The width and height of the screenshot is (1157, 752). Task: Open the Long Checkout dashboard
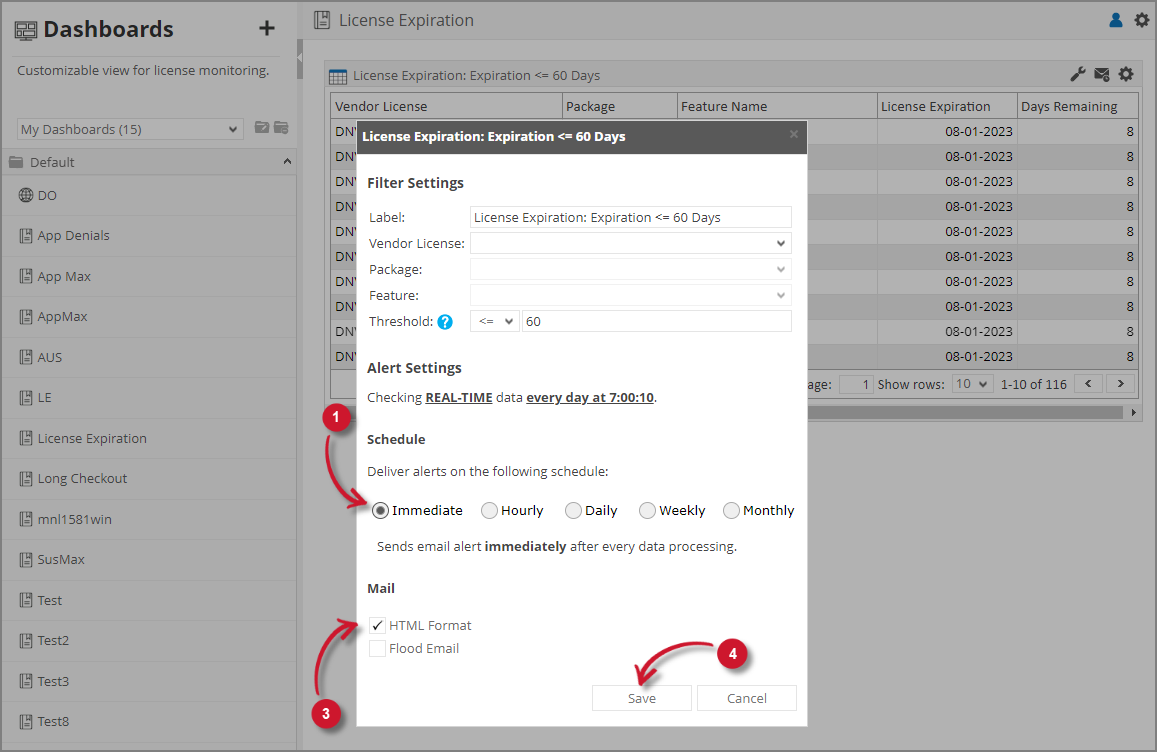pos(149,479)
